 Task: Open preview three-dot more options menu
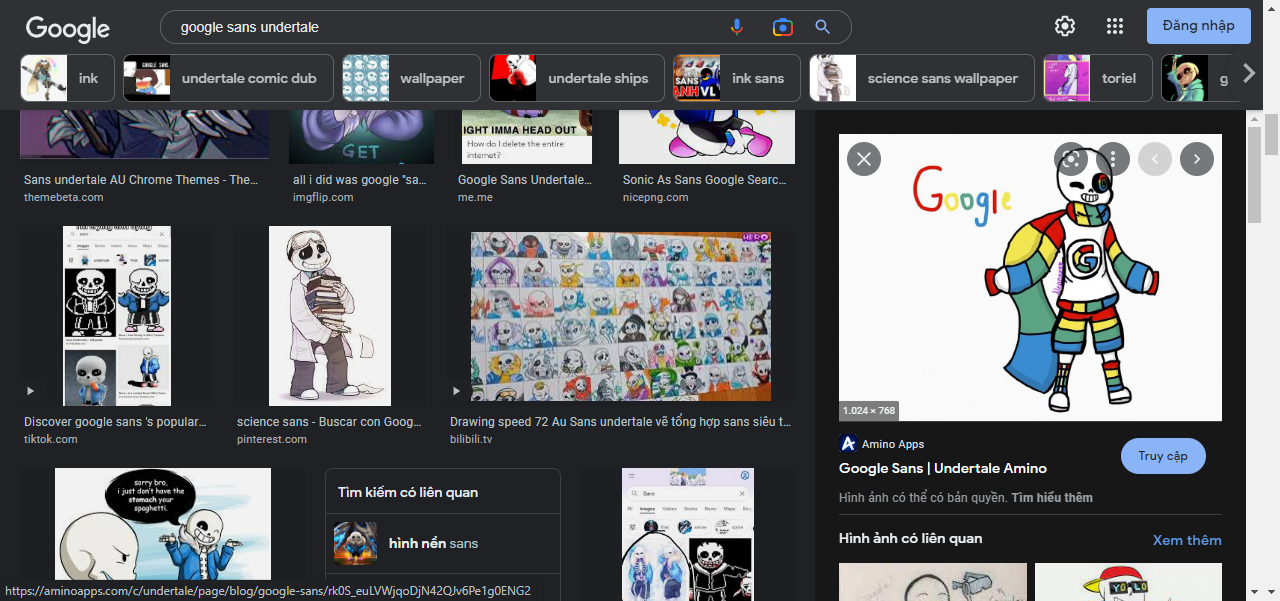click(1113, 158)
